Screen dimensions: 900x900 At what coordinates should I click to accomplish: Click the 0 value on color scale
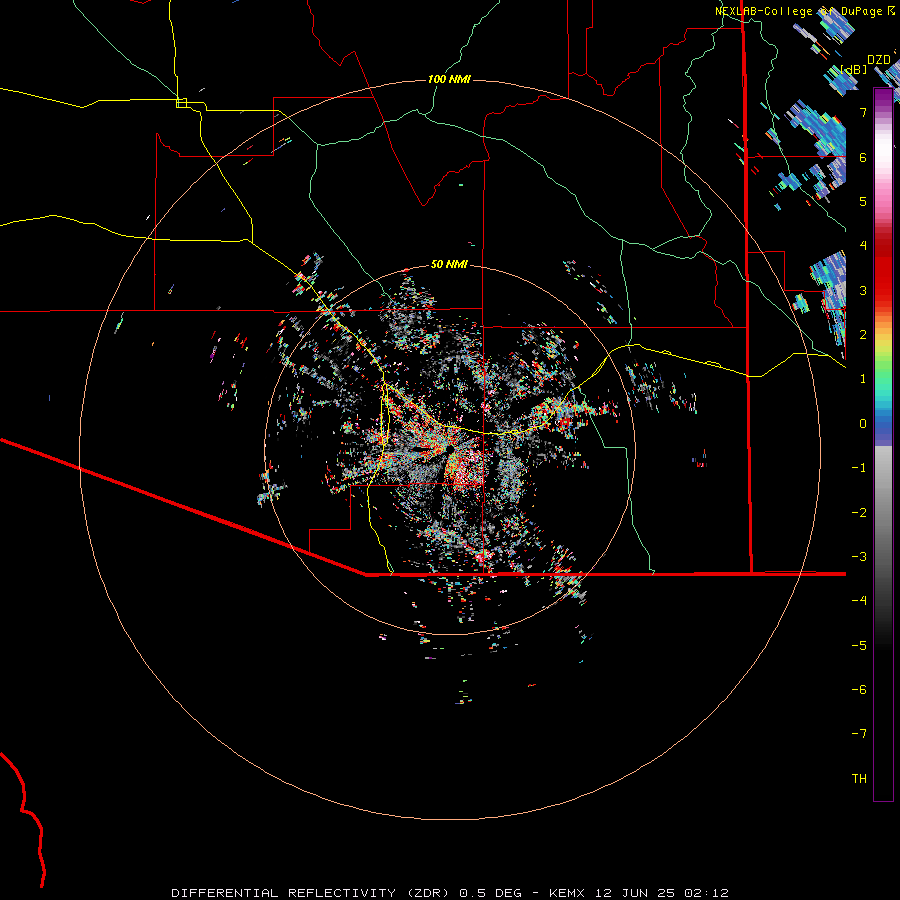(x=863, y=424)
